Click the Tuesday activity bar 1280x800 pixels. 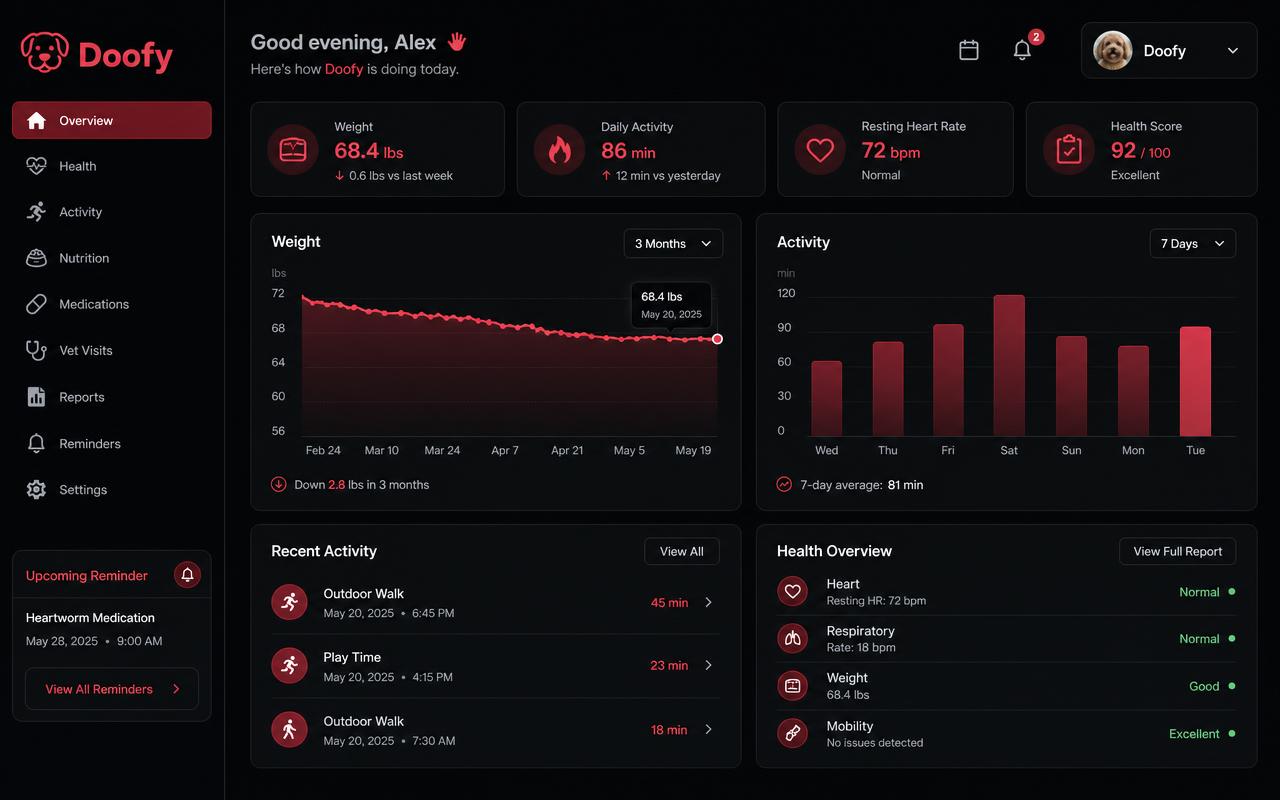[1195, 381]
